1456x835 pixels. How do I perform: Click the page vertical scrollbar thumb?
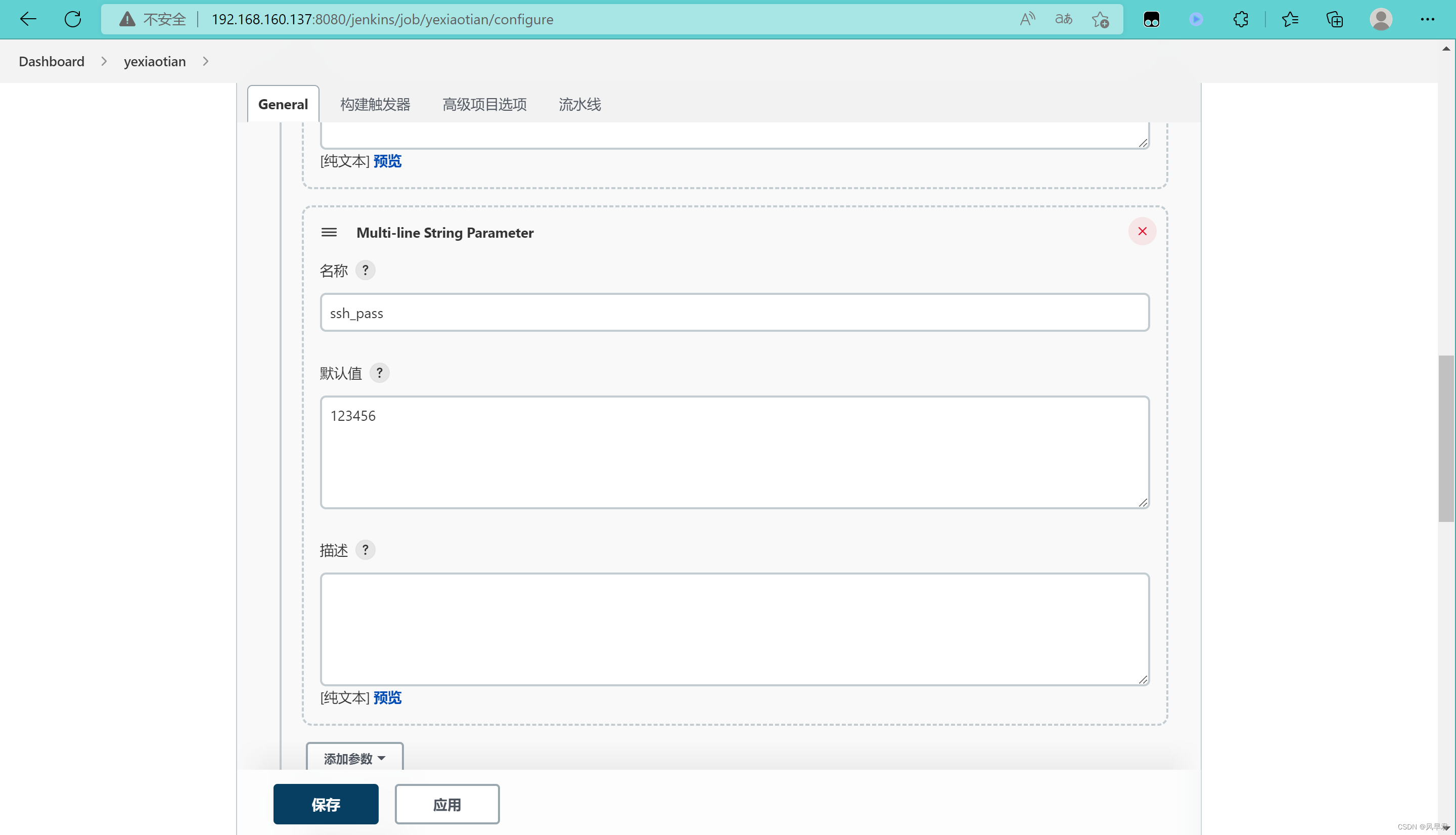1446,438
